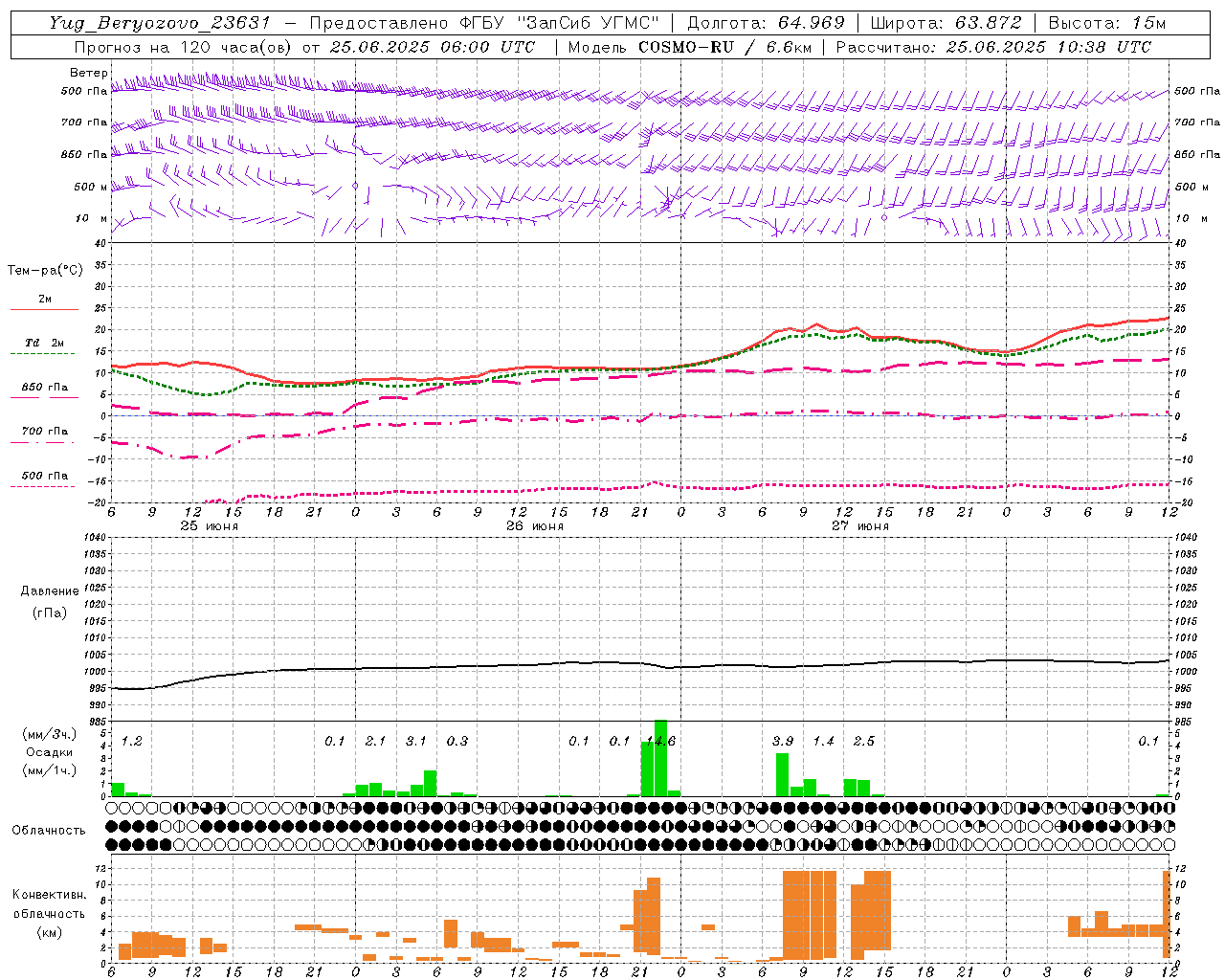This screenshot has height=980, width=1225.
Task: Click the Осадки panel label
Action: click(50, 752)
